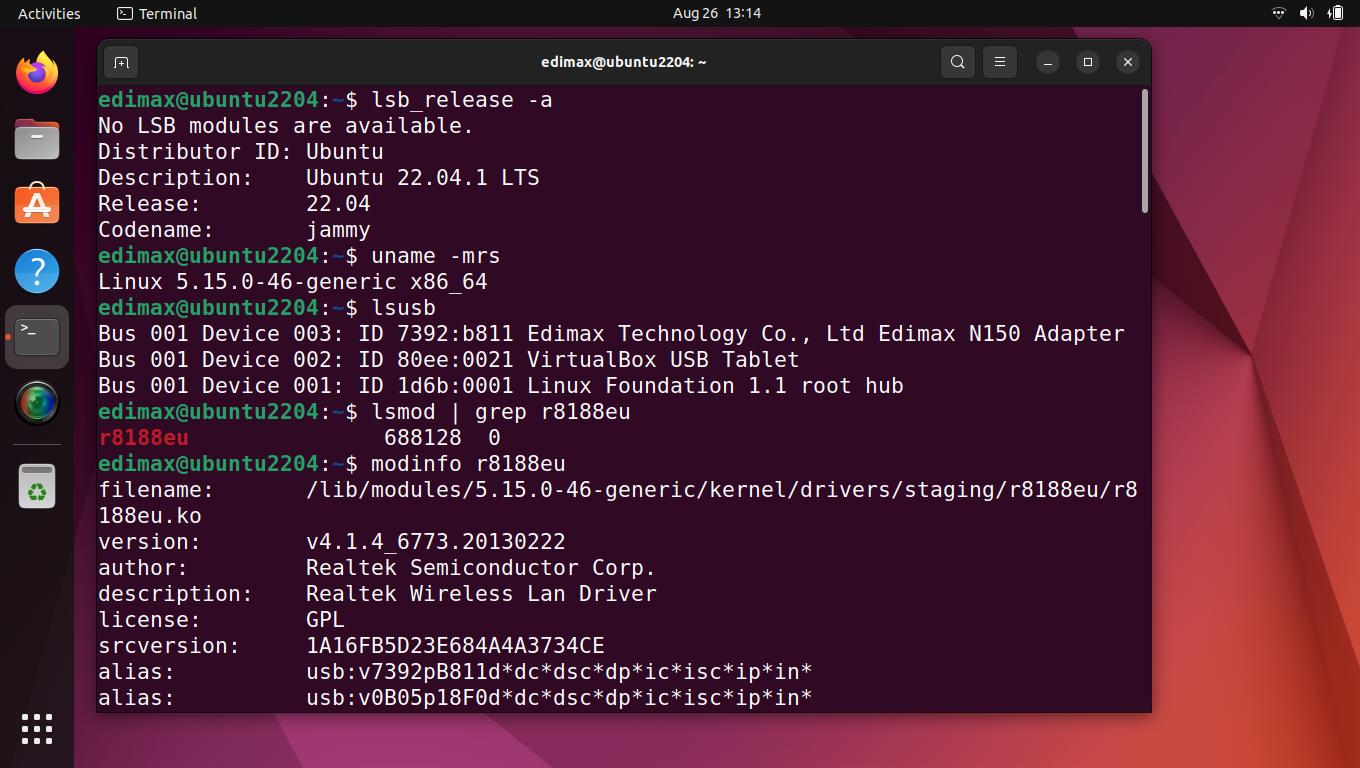Click srcversion '1A16FB5D23E684A4A3734CE'
The image size is (1360, 768).
[x=455, y=646]
